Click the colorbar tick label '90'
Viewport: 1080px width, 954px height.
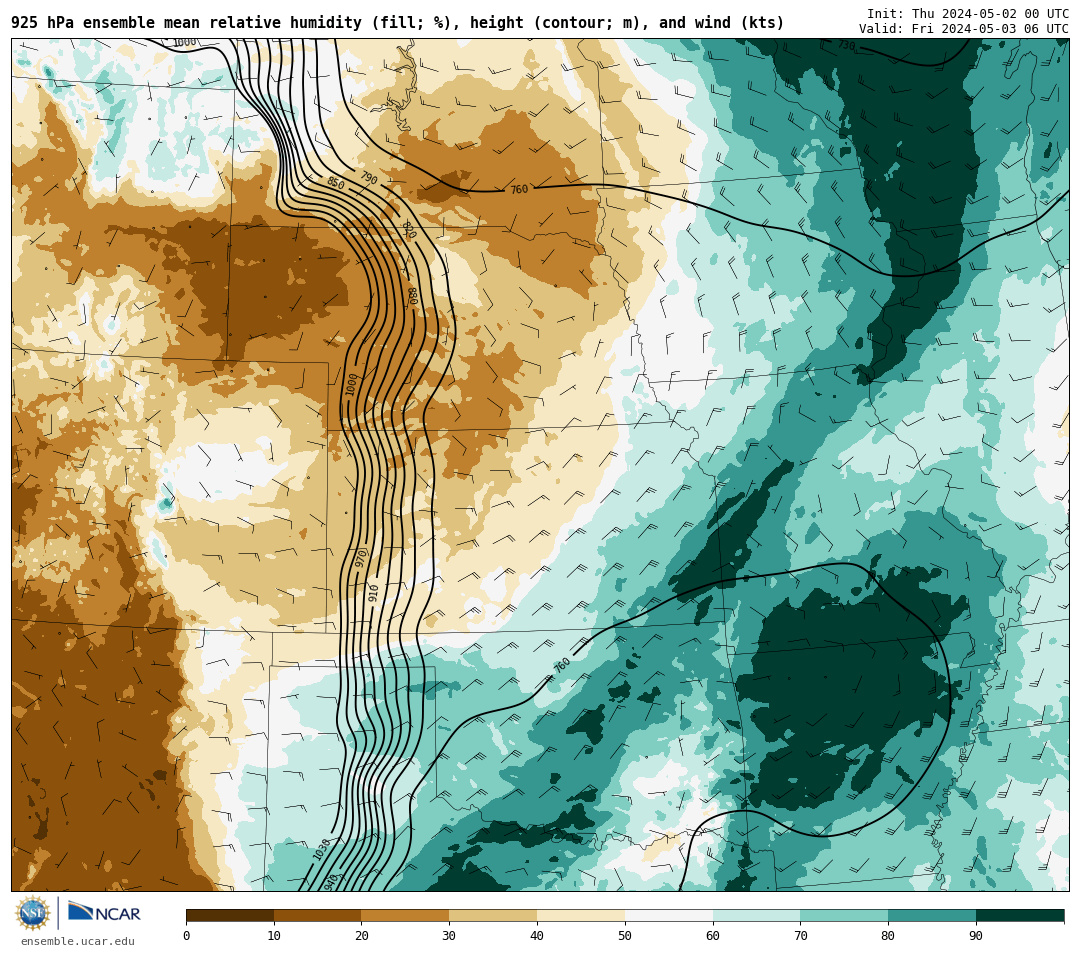(x=976, y=935)
